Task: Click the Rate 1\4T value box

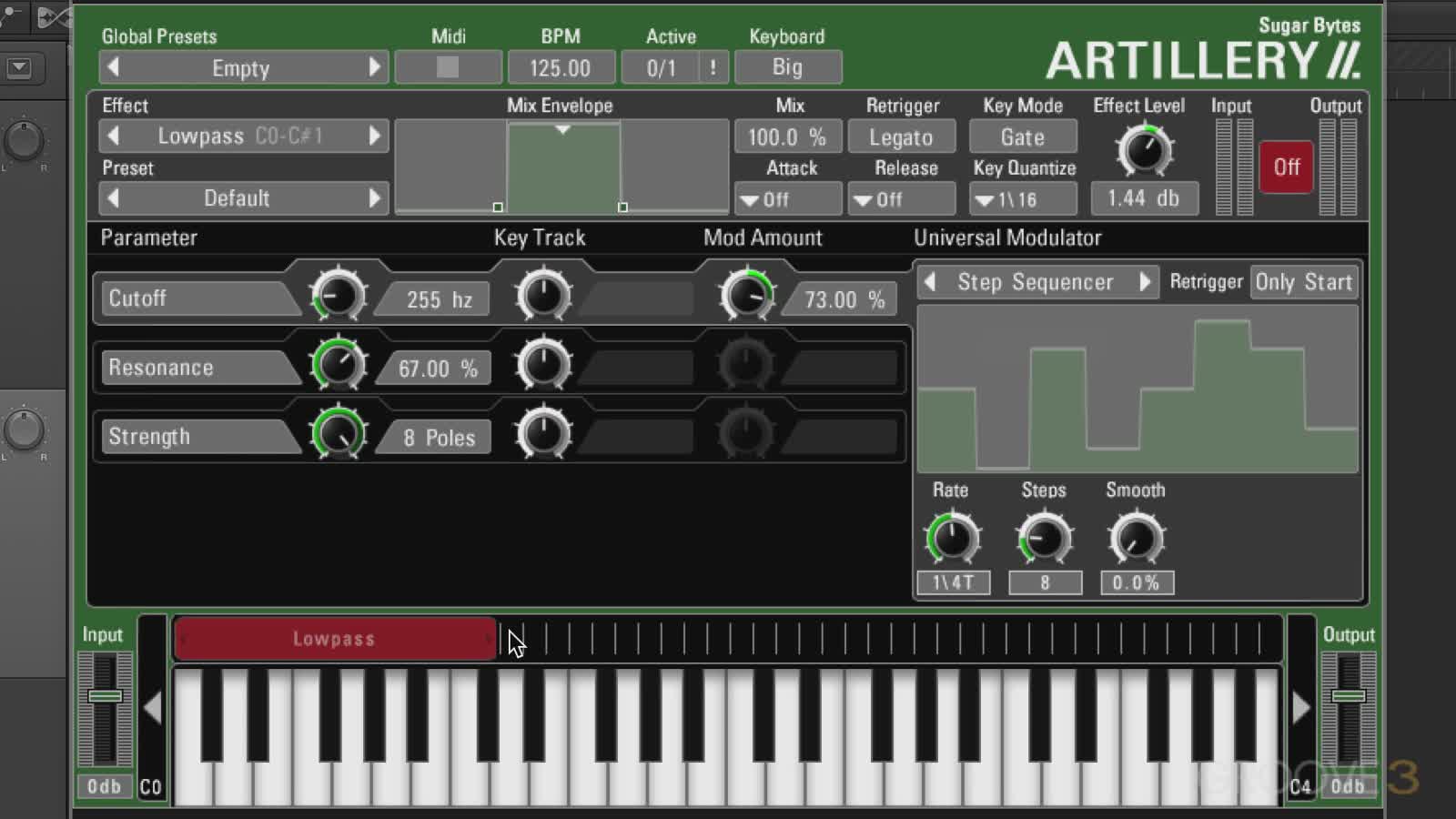Action: click(953, 582)
